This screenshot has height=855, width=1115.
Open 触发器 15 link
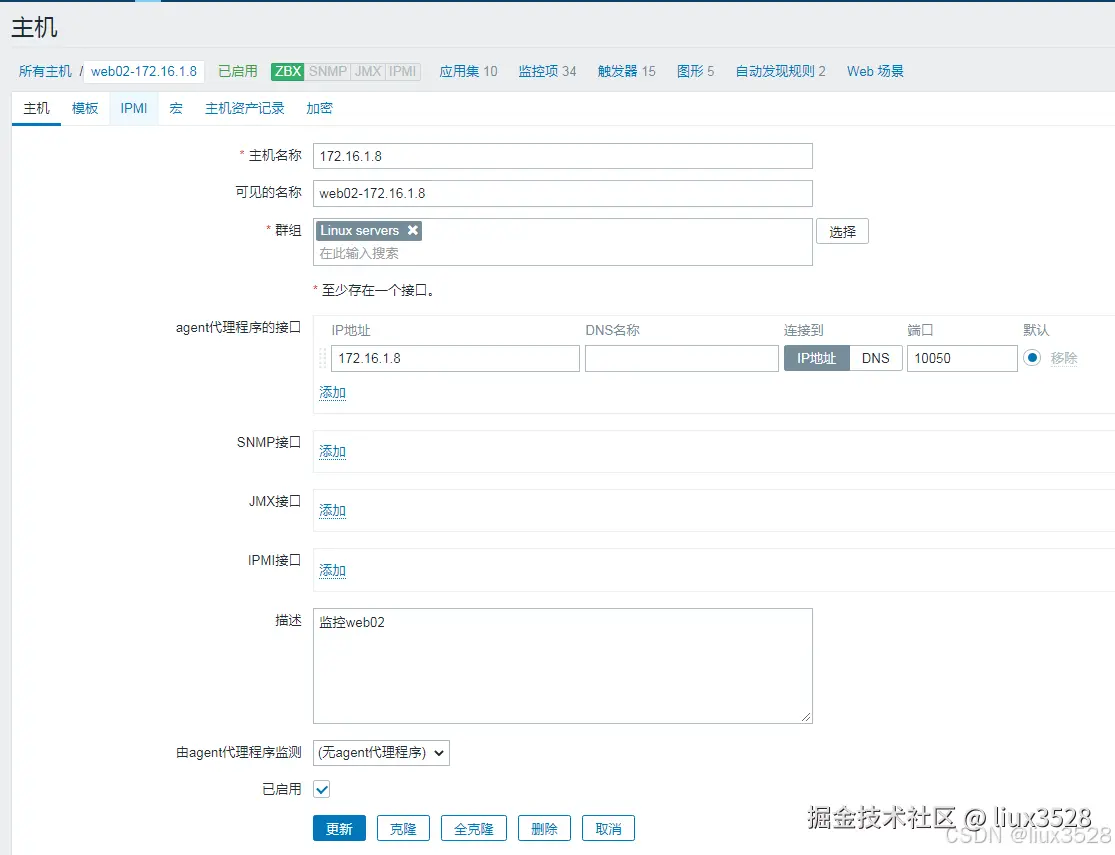tap(626, 71)
